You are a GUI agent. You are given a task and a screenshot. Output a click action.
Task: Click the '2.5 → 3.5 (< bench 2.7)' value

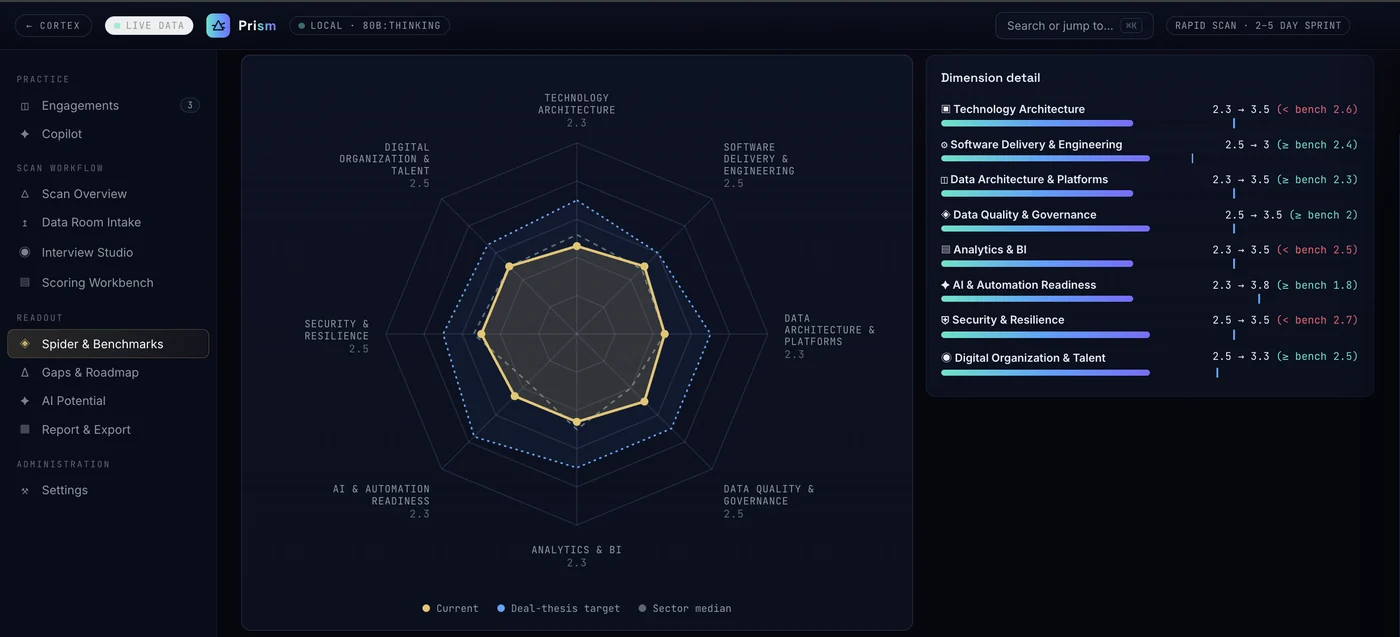click(1285, 320)
